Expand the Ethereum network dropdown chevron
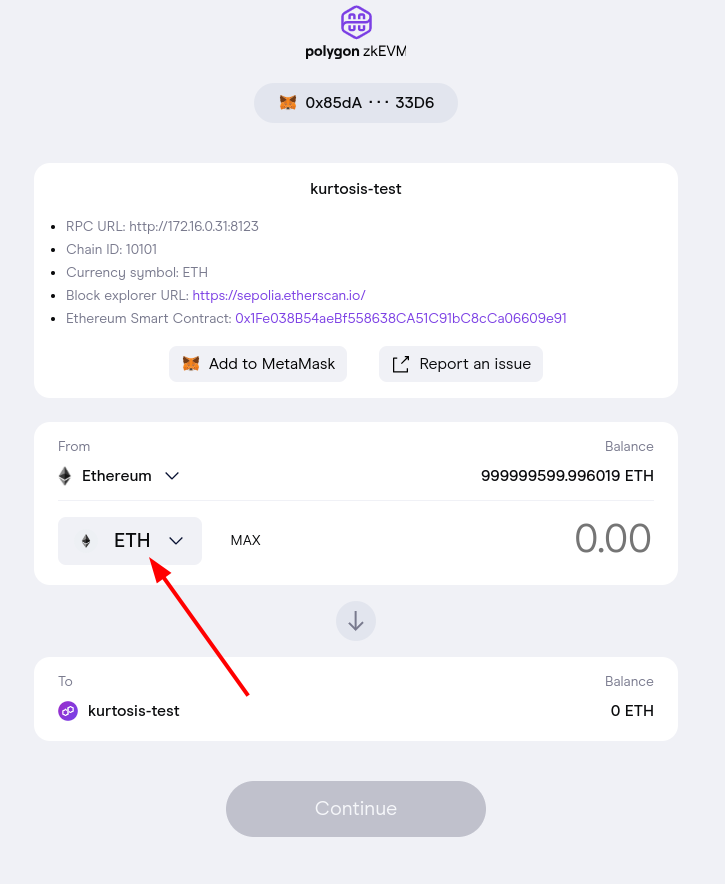This screenshot has width=725, height=884. [x=172, y=476]
